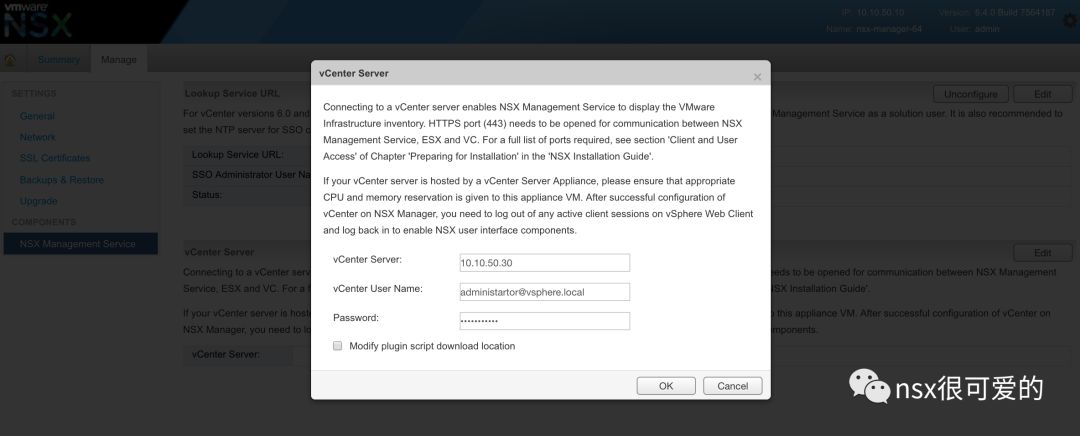This screenshot has width=1080, height=436.
Task: Click Edit button in vCenter Server section
Action: coord(1043,253)
